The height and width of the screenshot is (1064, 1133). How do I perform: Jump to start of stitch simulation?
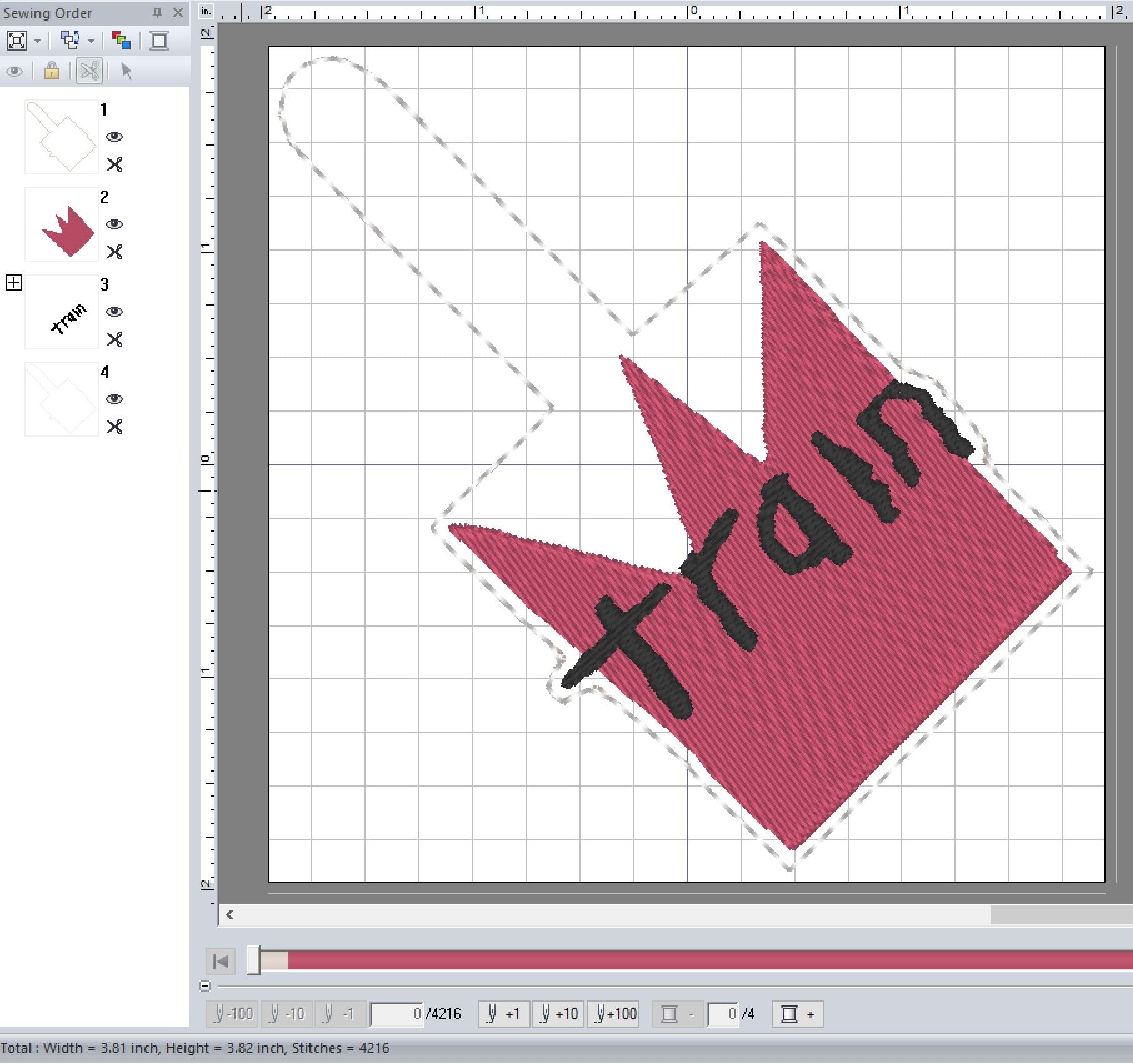(x=221, y=961)
